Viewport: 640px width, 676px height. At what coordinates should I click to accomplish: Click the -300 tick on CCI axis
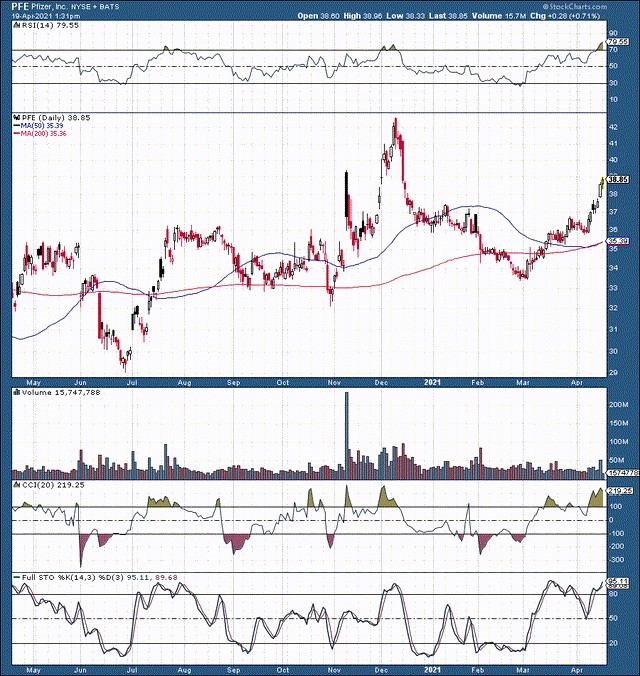point(616,560)
